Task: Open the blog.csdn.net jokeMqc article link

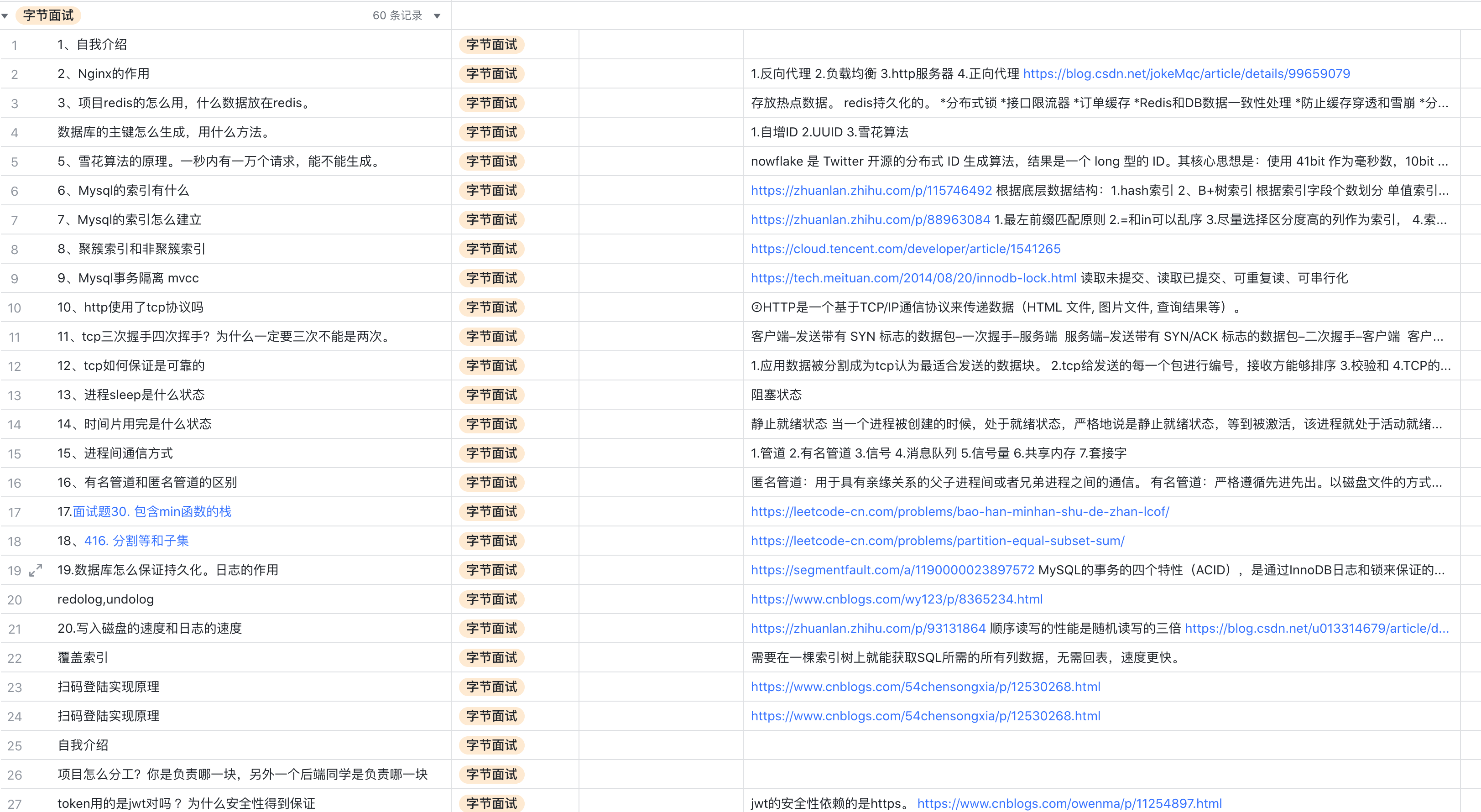Action: pos(1186,73)
